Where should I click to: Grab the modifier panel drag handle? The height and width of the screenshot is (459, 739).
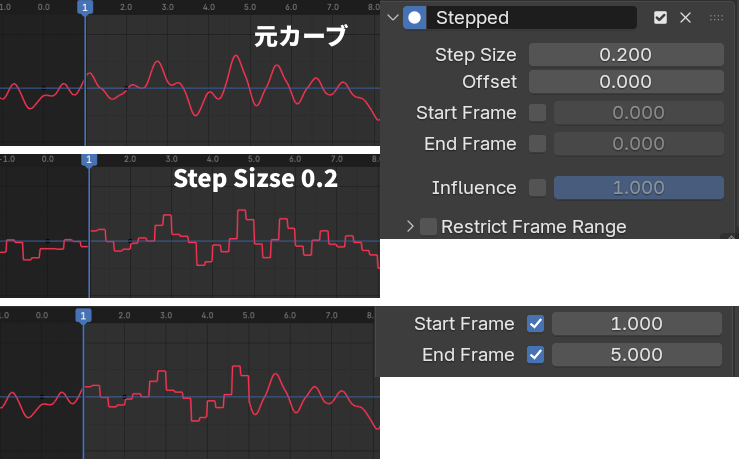(x=716, y=17)
